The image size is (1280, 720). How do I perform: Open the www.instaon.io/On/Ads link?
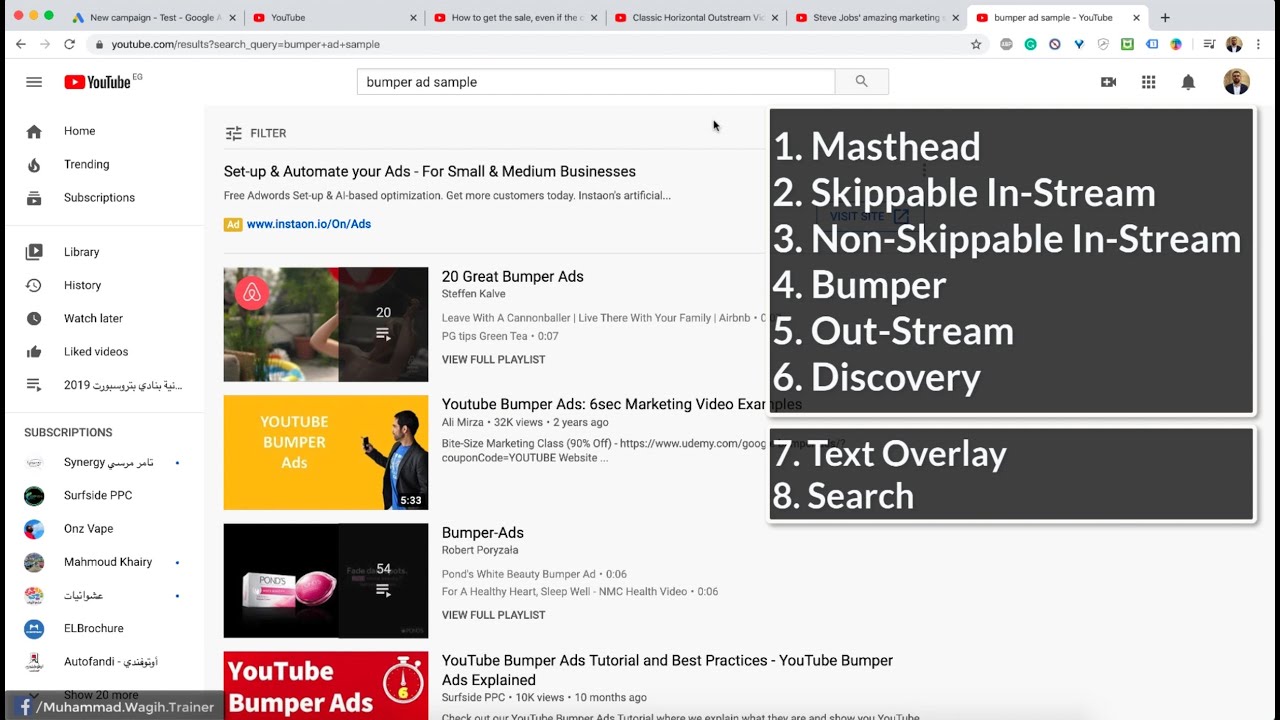(x=309, y=224)
